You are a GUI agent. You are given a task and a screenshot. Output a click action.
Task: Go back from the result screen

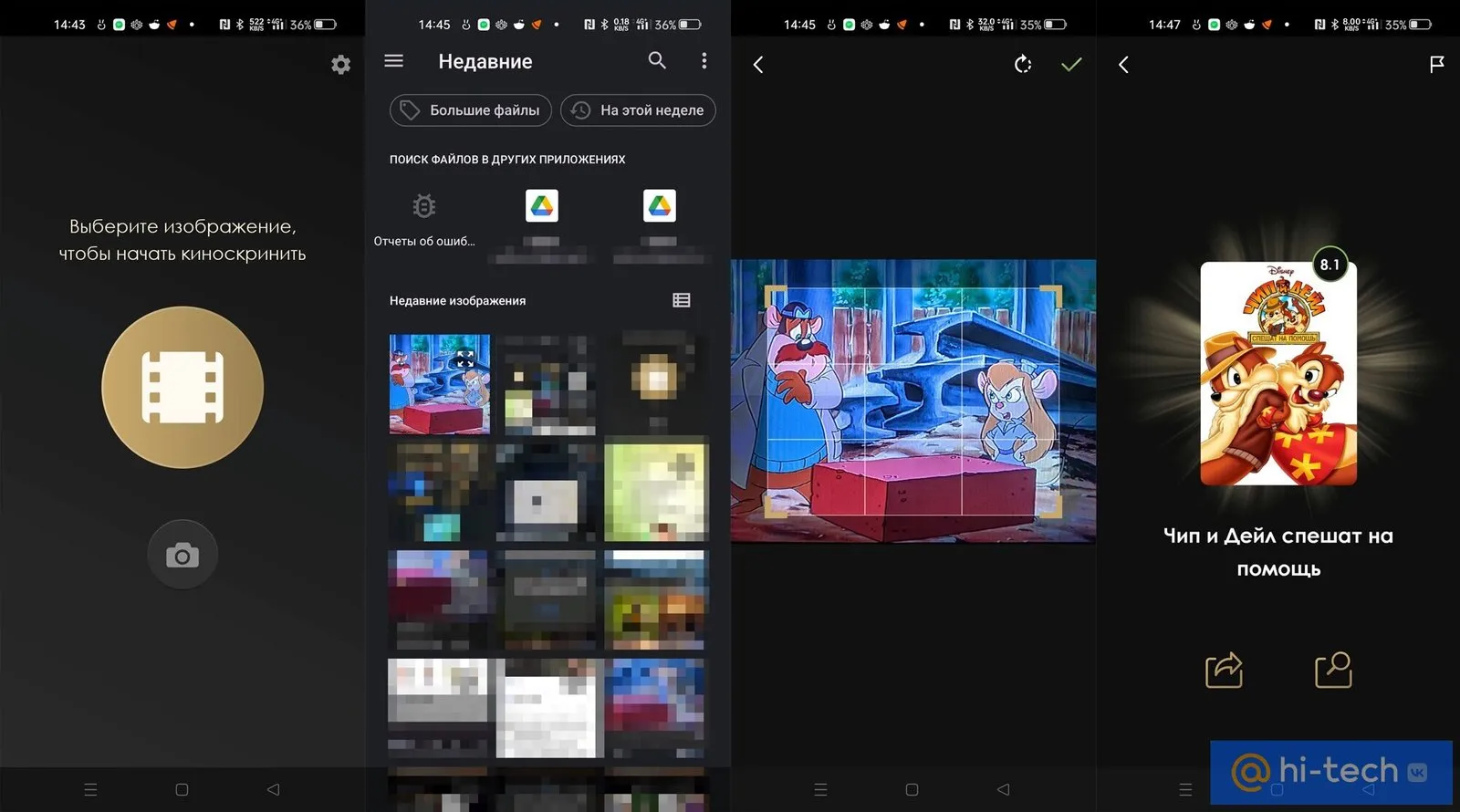tap(1123, 65)
